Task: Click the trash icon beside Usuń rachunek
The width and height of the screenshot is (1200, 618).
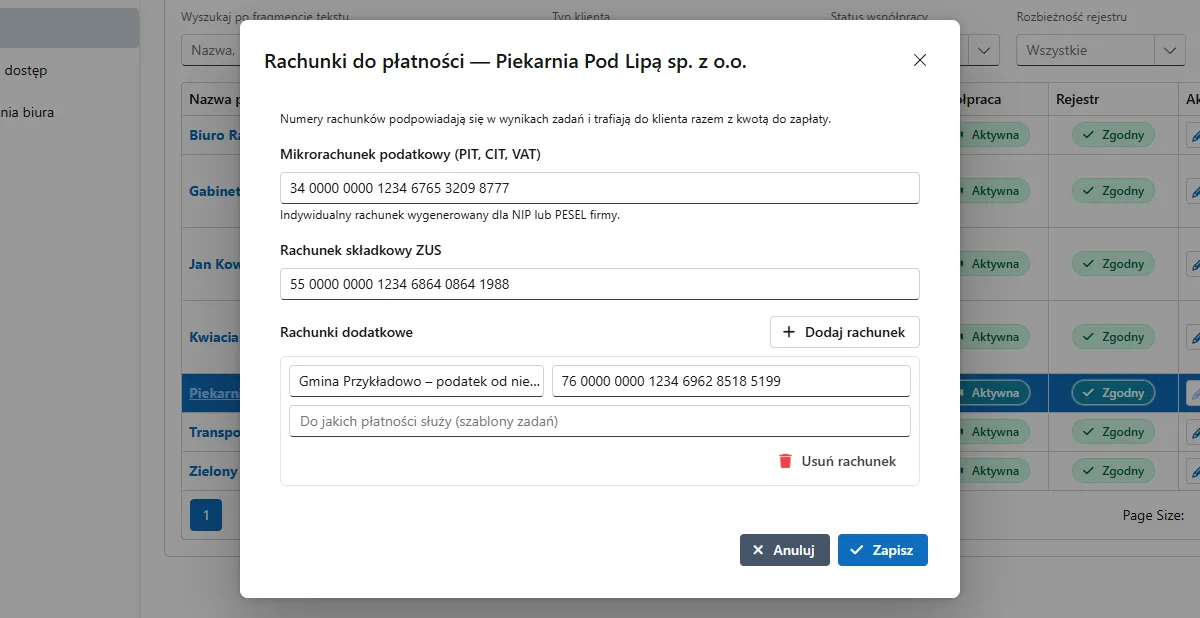Action: click(785, 461)
